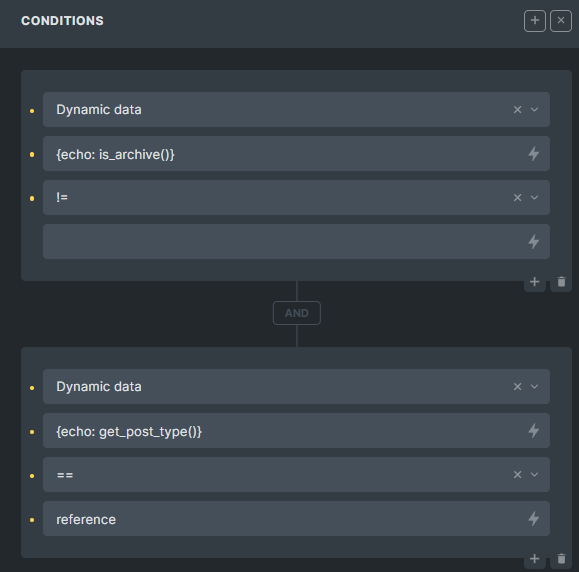579x572 pixels.
Task: Open dynamic data picker for is_archive field
Action: pos(534,154)
